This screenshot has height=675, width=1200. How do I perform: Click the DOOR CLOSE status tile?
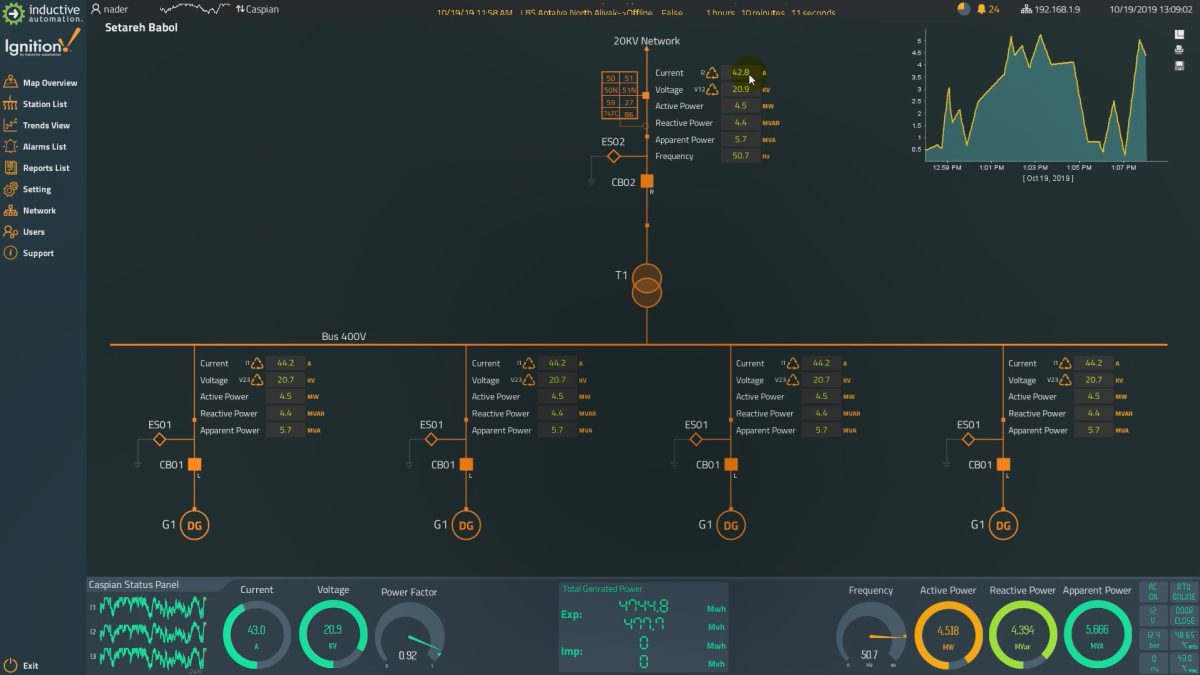pos(1183,614)
